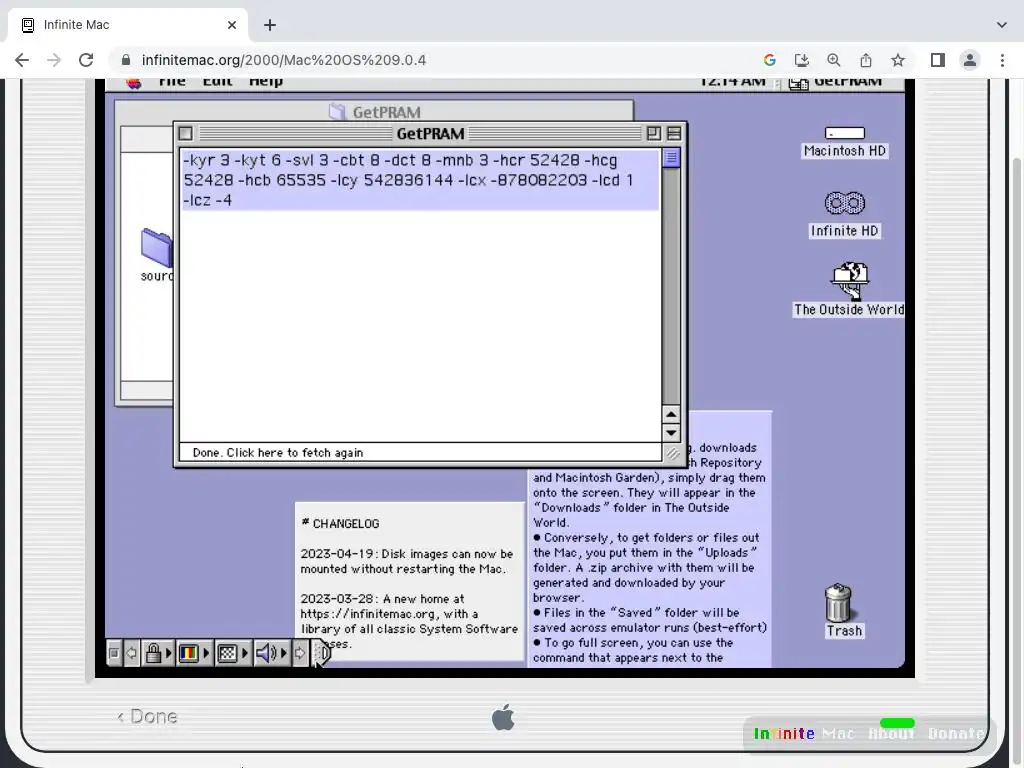Click the site lock icon in address bar
The image size is (1024, 768).
[x=125, y=60]
